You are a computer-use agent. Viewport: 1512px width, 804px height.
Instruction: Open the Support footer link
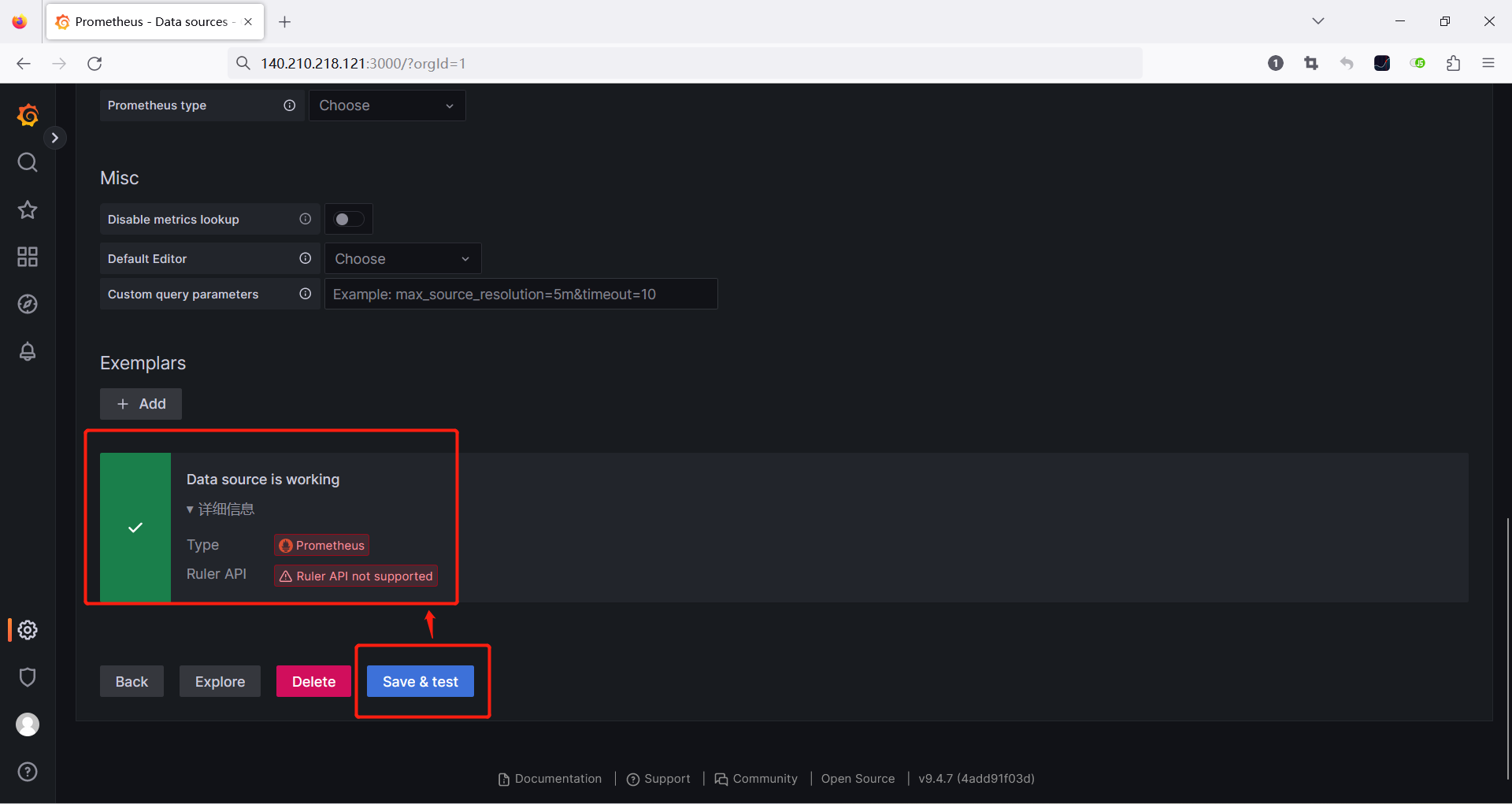[x=658, y=779]
